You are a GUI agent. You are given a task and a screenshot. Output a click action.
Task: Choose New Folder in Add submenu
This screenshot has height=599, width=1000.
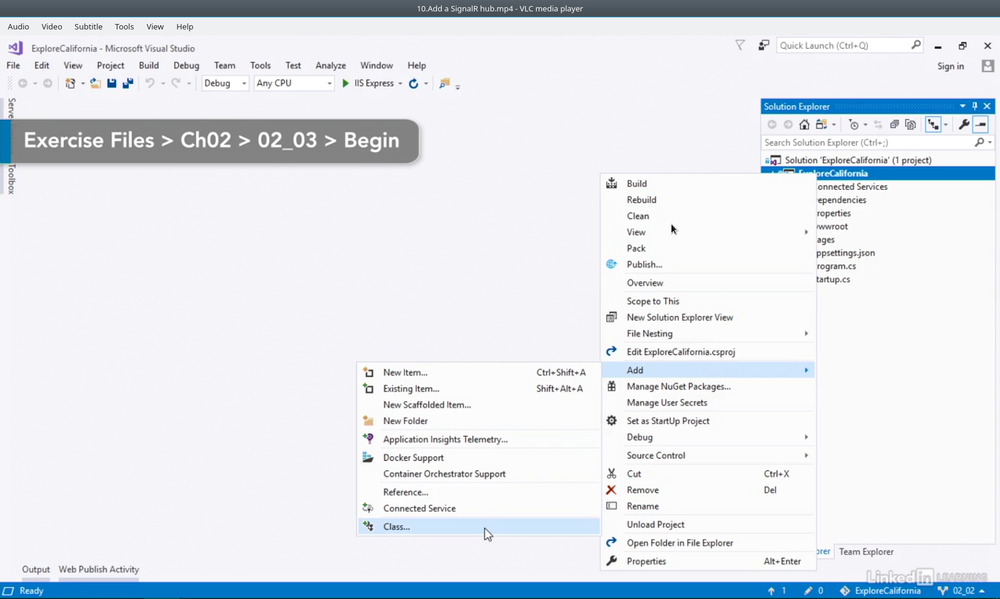pos(478,421)
